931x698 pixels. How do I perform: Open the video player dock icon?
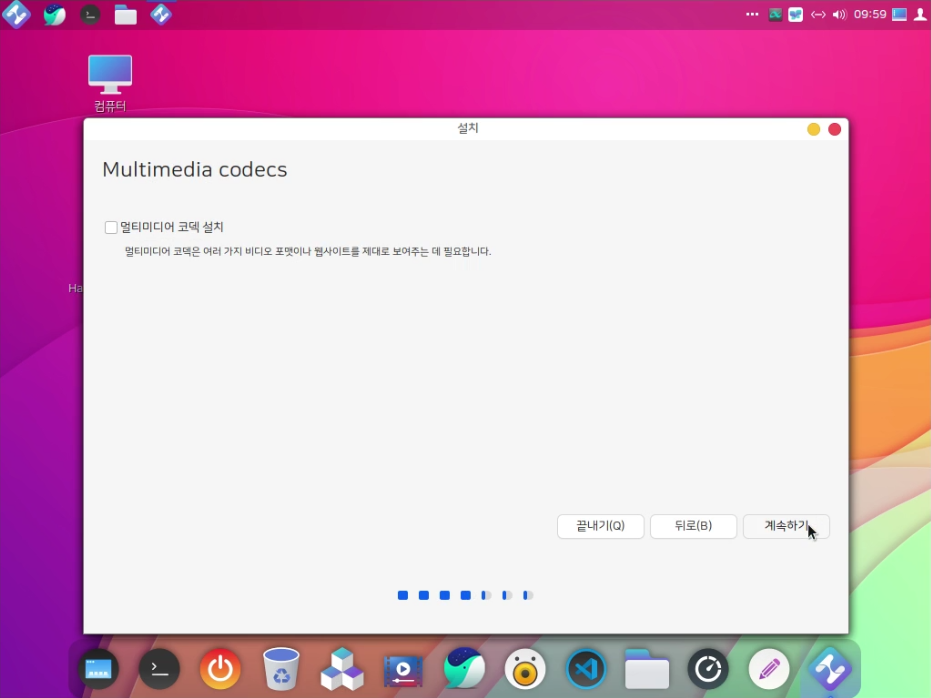tap(403, 668)
